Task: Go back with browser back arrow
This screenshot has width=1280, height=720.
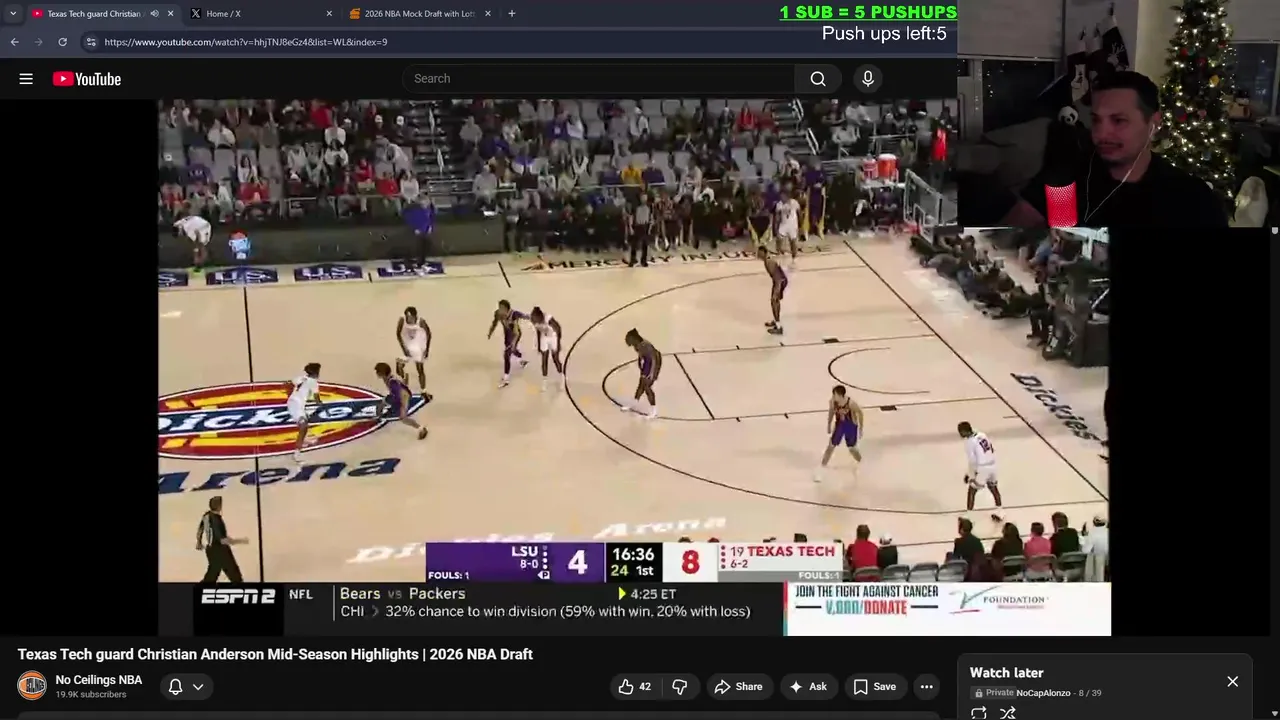Action: point(14,42)
